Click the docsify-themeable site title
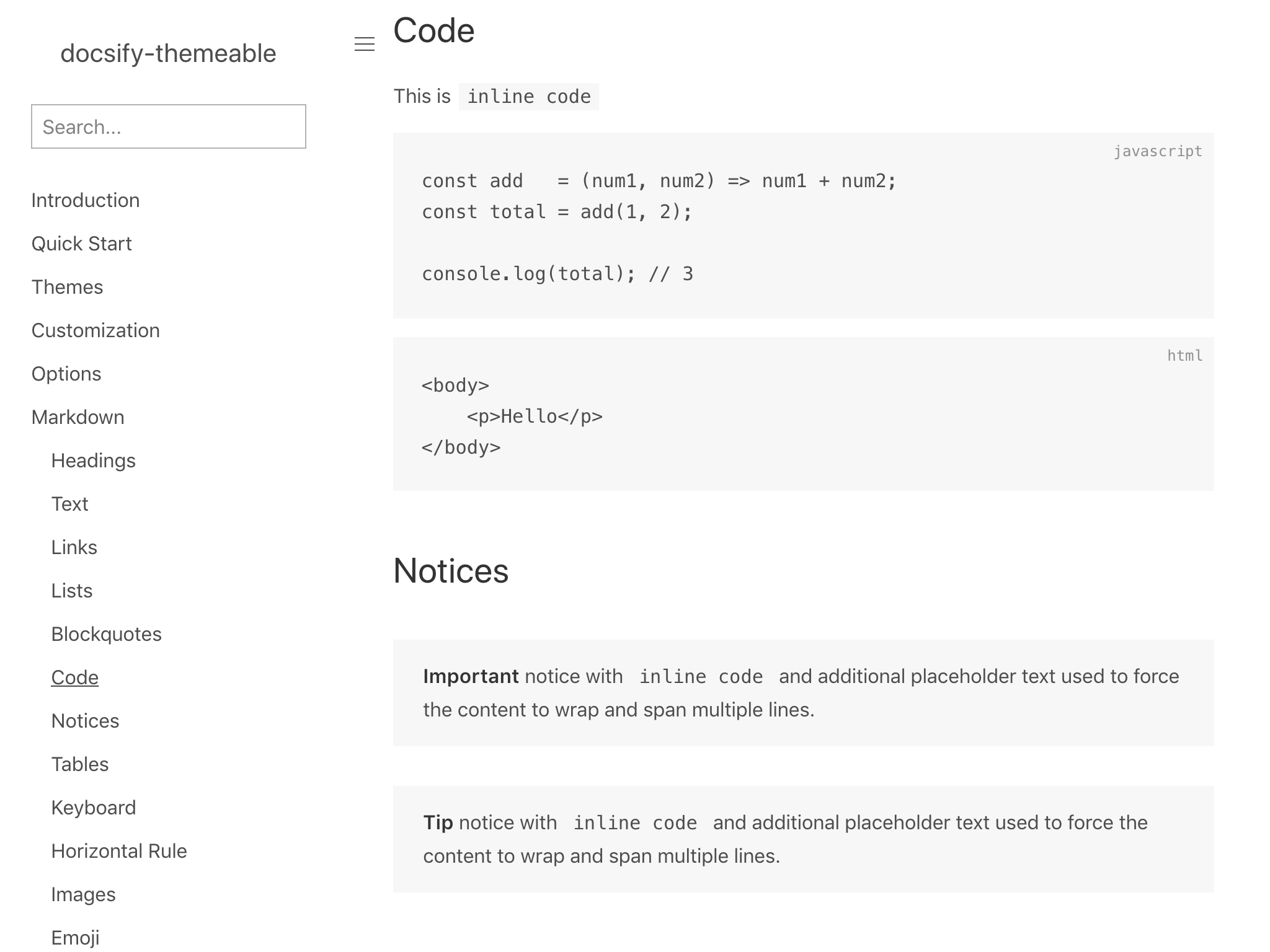The height and width of the screenshot is (952, 1270). (x=167, y=55)
